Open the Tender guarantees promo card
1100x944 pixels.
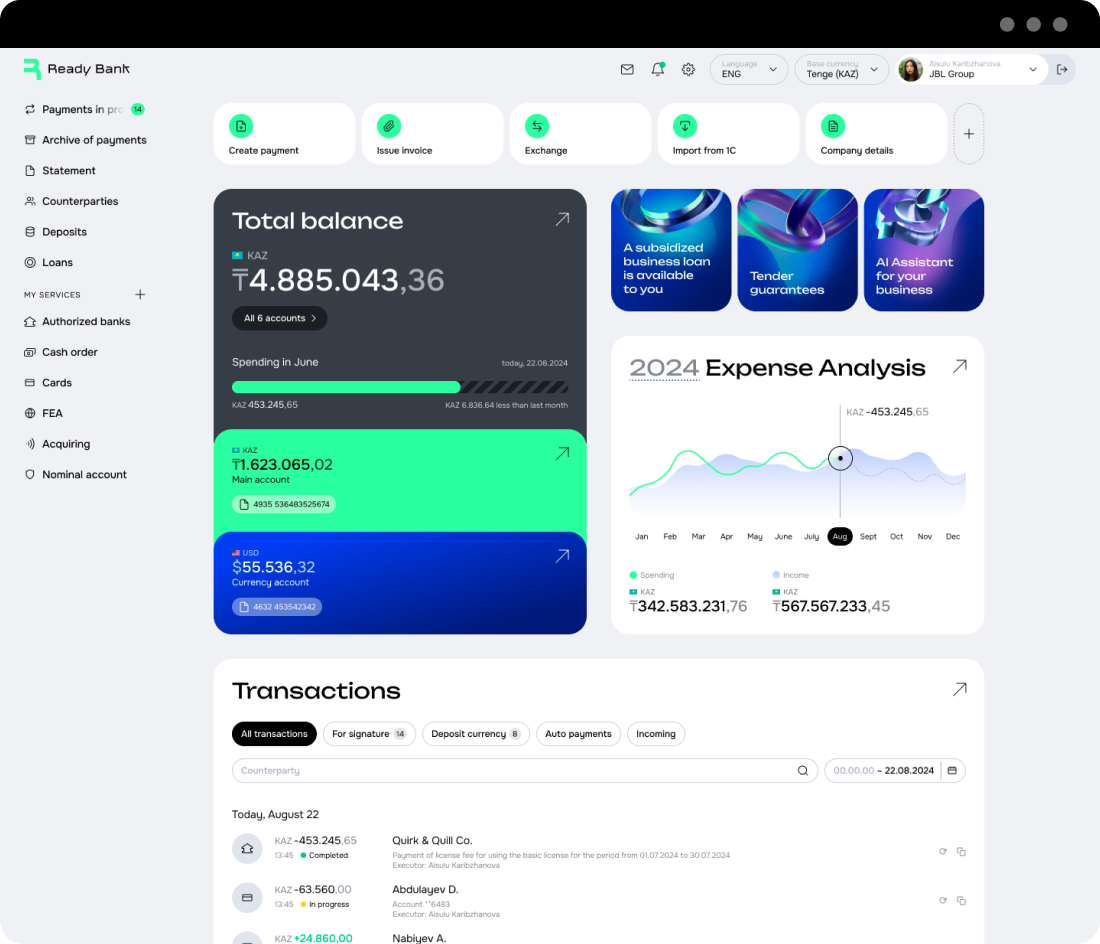797,250
